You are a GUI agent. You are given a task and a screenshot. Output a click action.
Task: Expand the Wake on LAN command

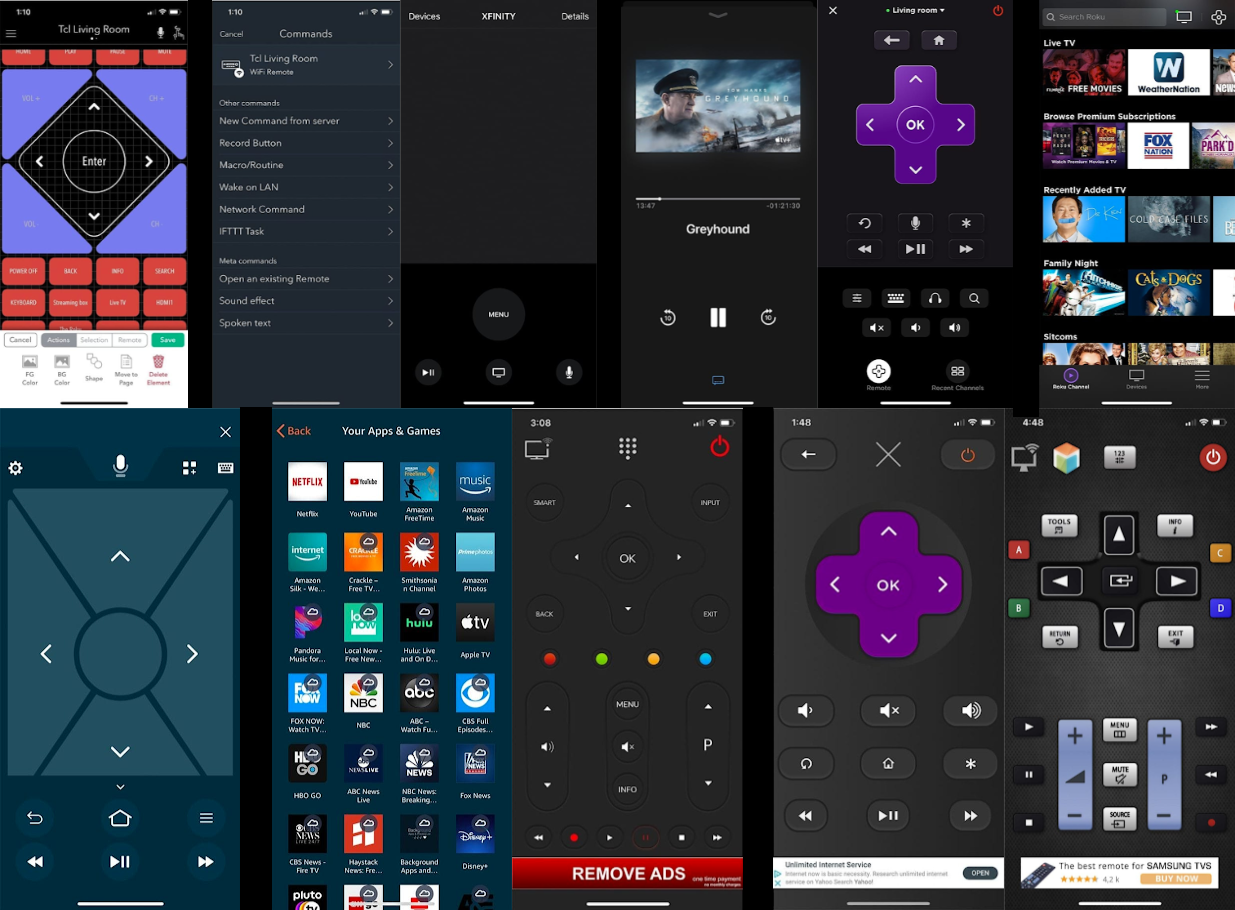click(x=306, y=187)
